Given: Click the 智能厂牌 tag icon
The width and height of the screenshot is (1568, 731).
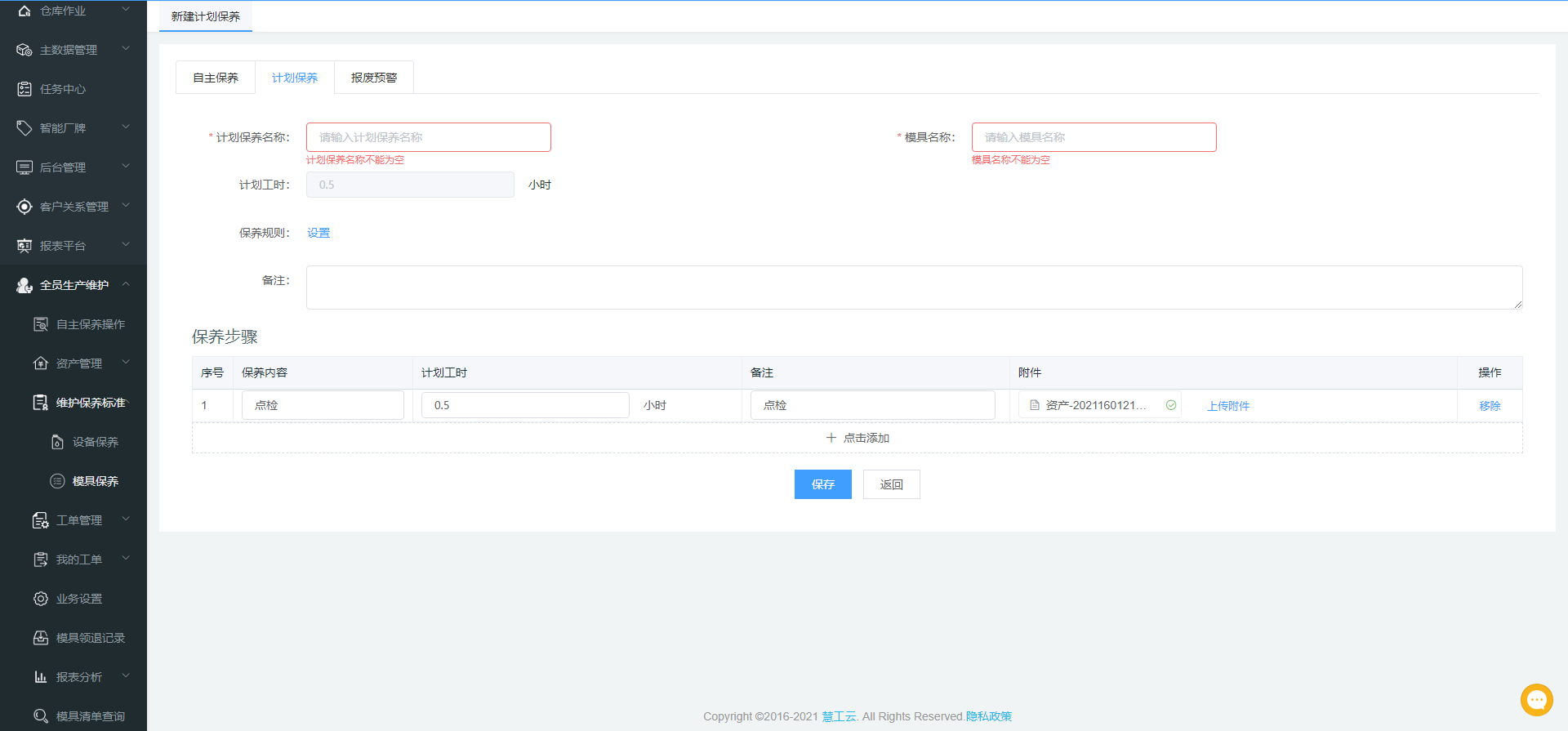Looking at the screenshot, I should click(x=24, y=128).
